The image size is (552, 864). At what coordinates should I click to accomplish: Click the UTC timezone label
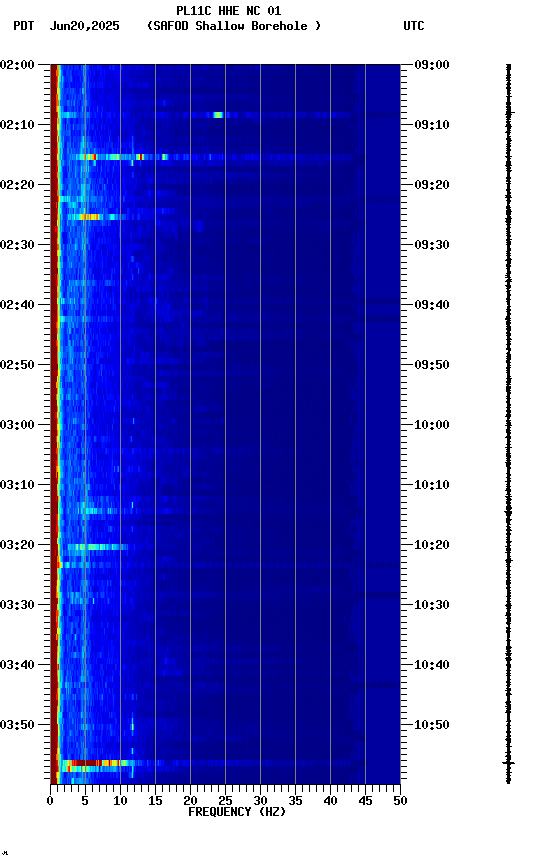(x=414, y=26)
